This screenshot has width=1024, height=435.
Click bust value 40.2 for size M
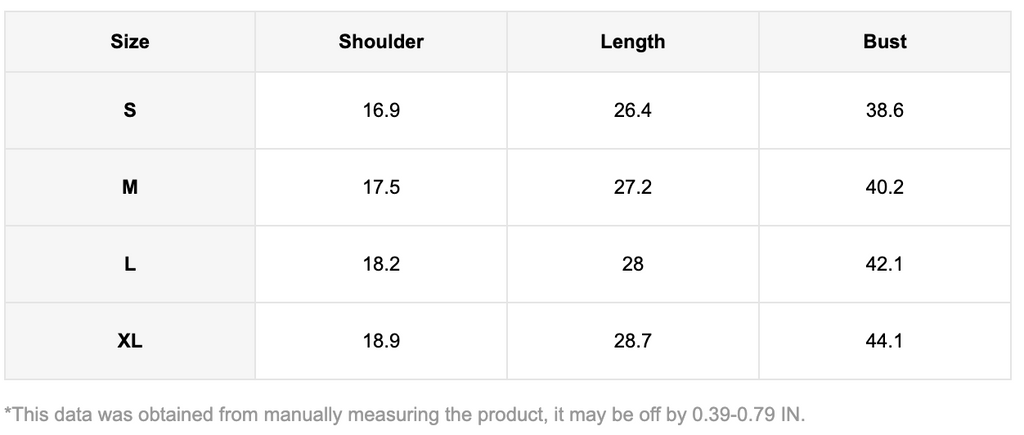[x=885, y=187]
